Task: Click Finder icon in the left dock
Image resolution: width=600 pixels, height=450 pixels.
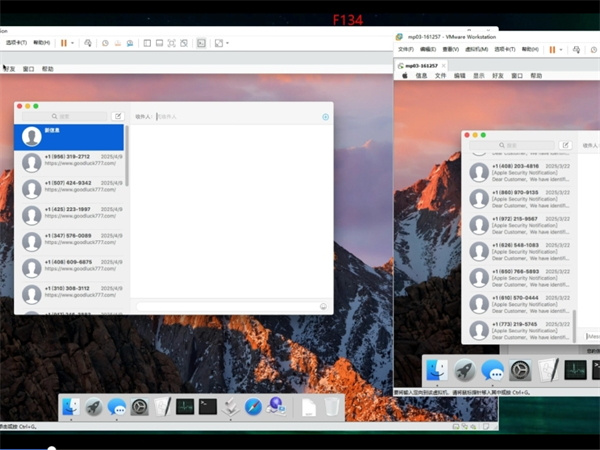Action: (x=70, y=406)
